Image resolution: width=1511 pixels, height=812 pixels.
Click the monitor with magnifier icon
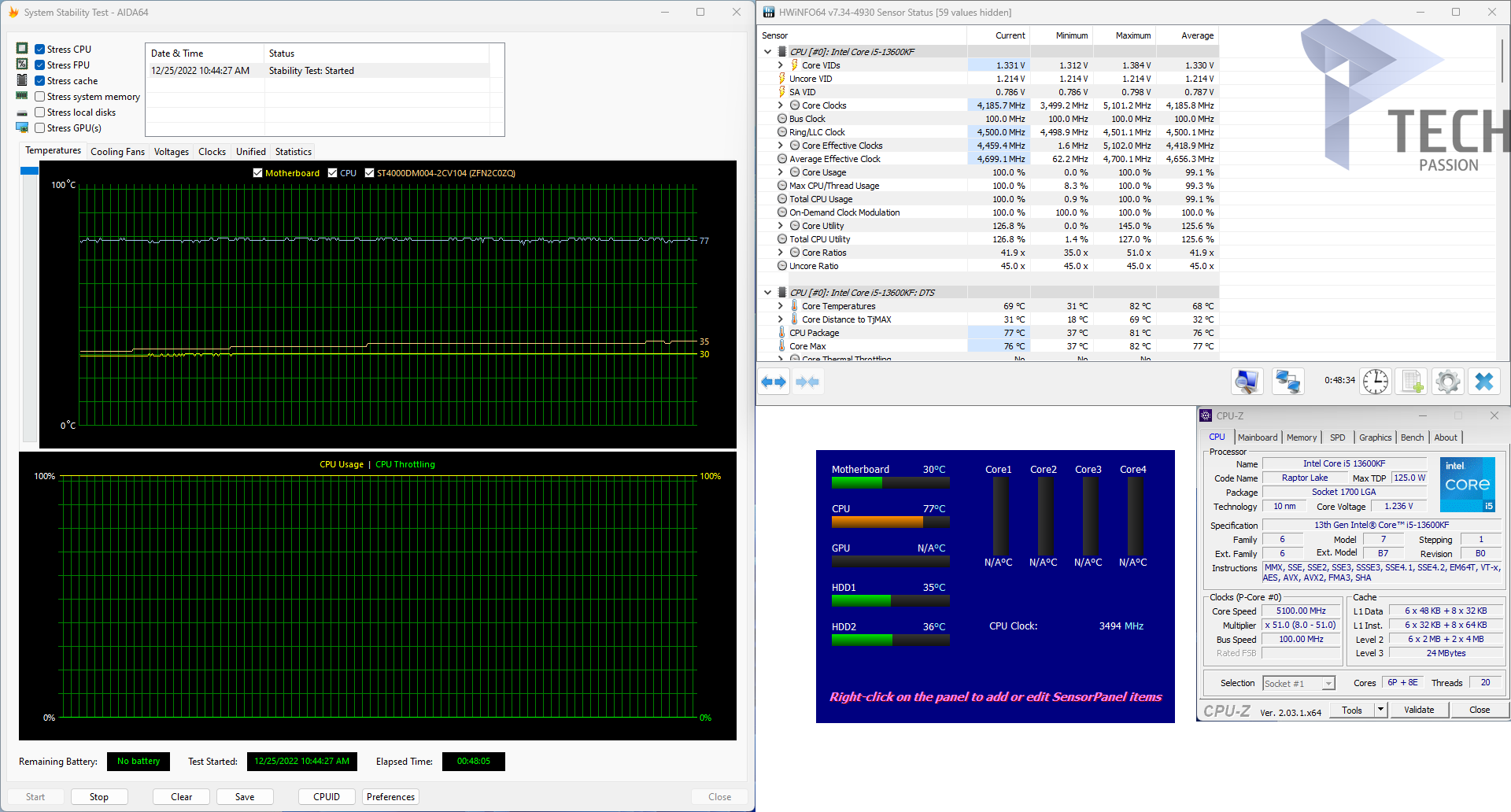pos(1247,382)
